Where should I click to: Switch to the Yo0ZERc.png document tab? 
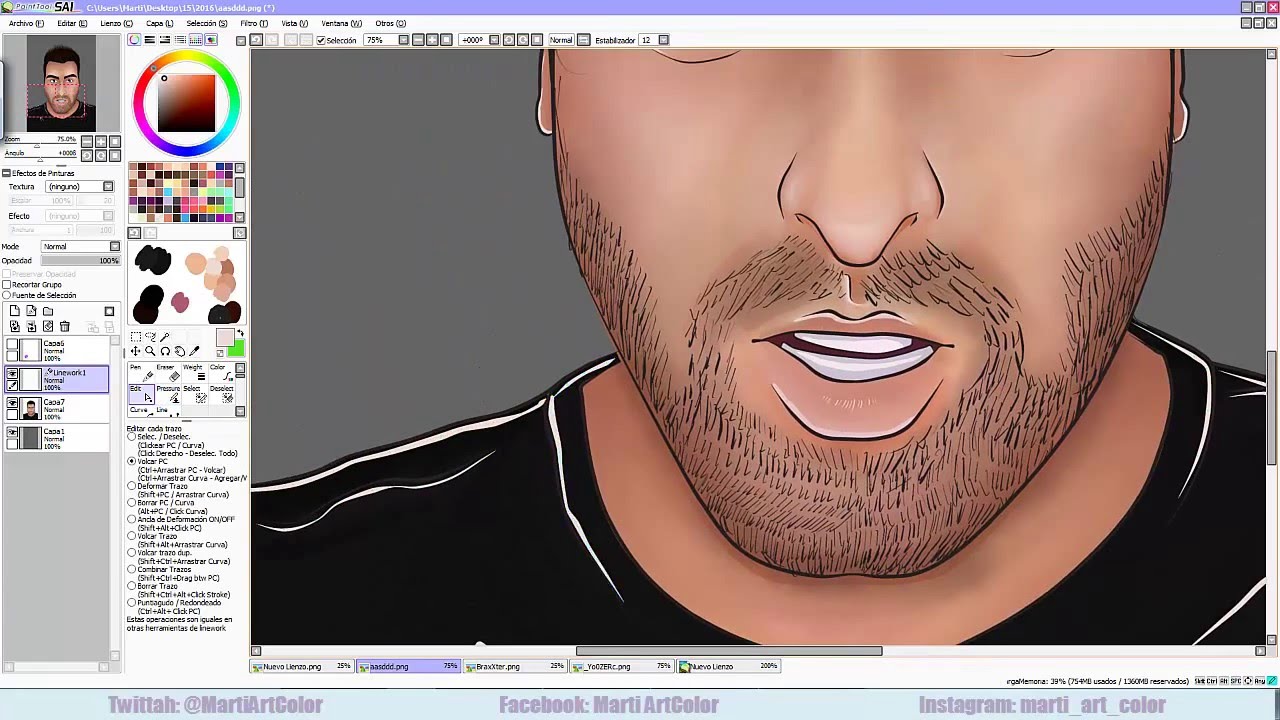(623, 666)
